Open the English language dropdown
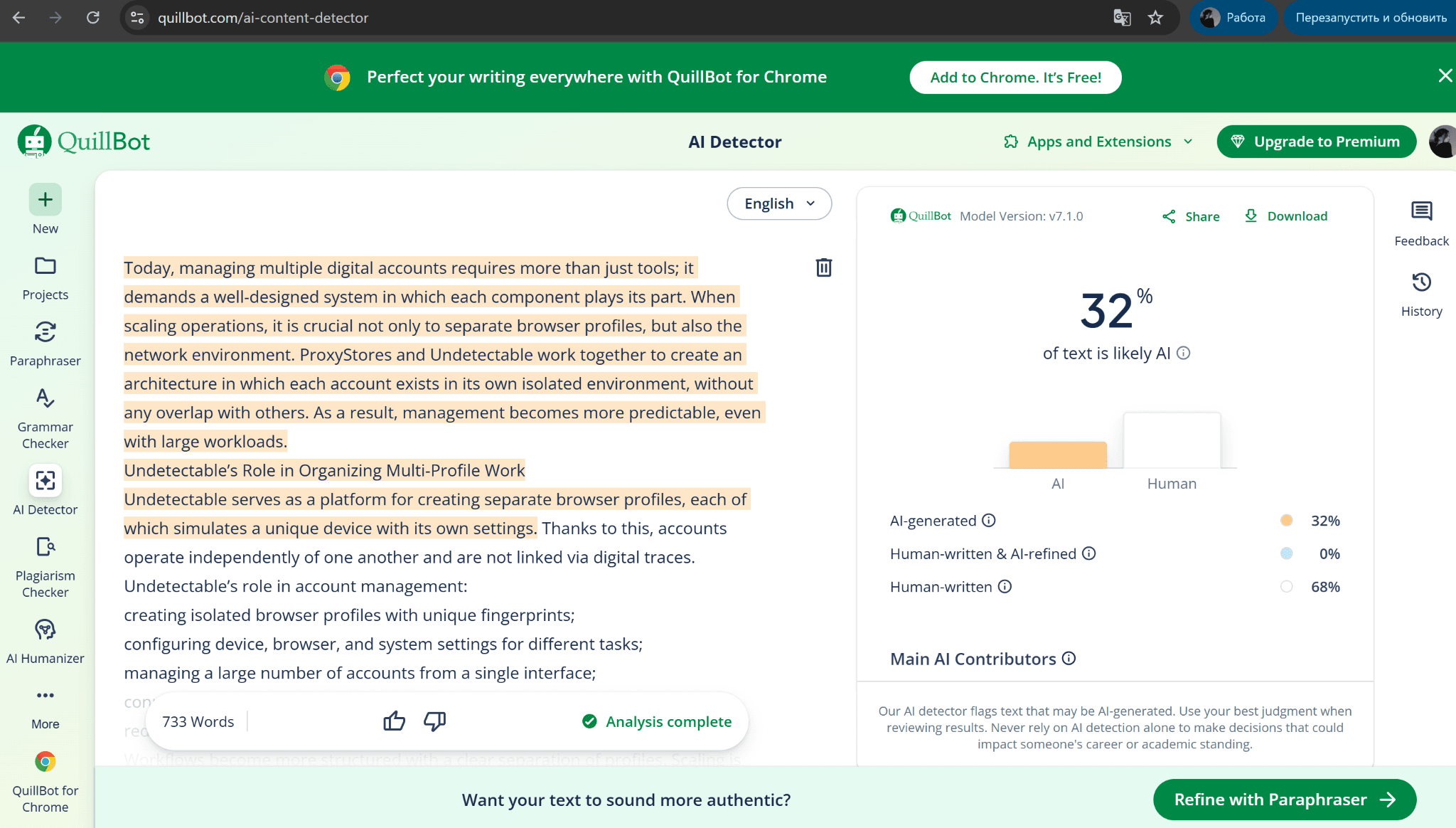This screenshot has width=1456, height=828. click(779, 203)
